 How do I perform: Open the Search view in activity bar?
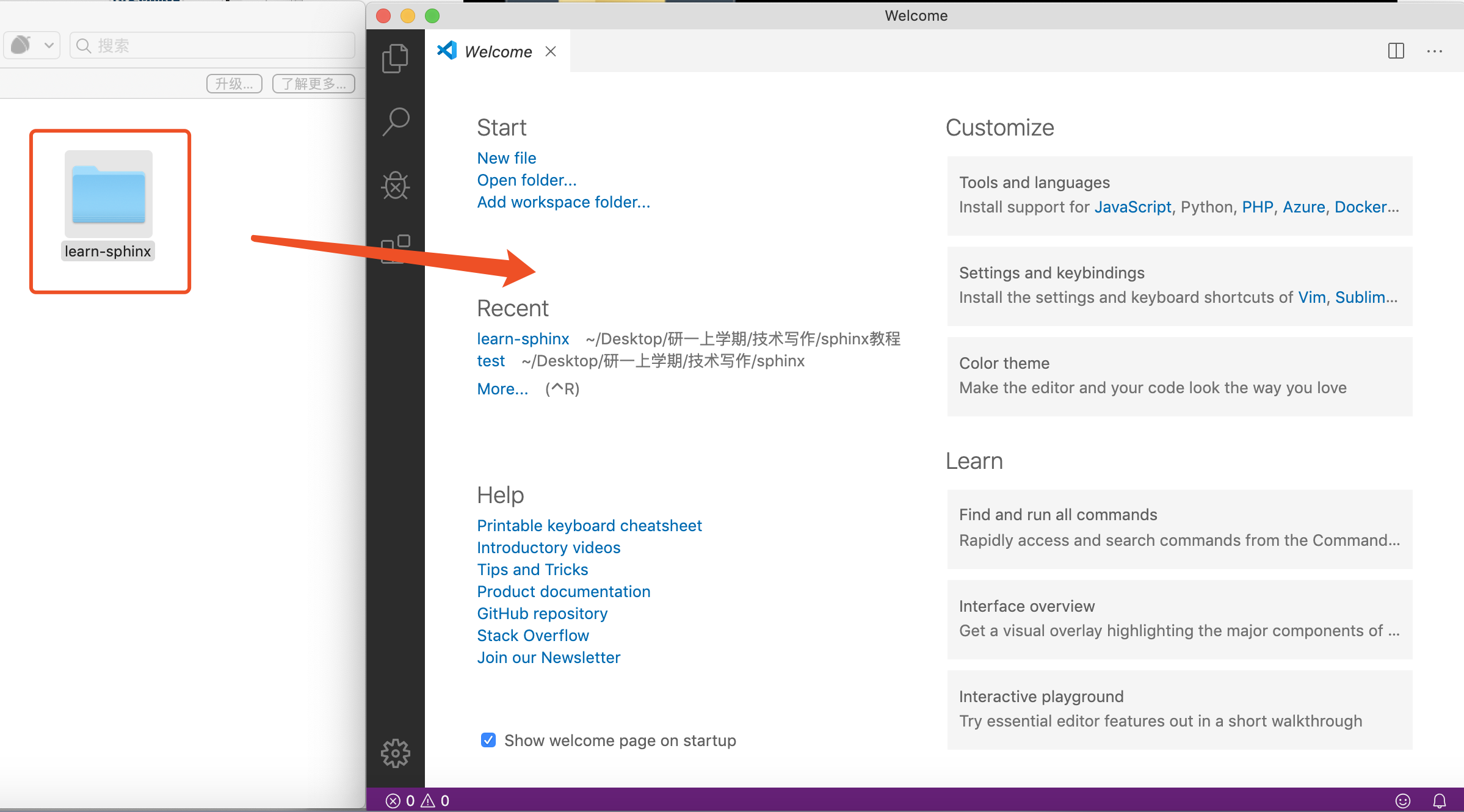[395, 121]
